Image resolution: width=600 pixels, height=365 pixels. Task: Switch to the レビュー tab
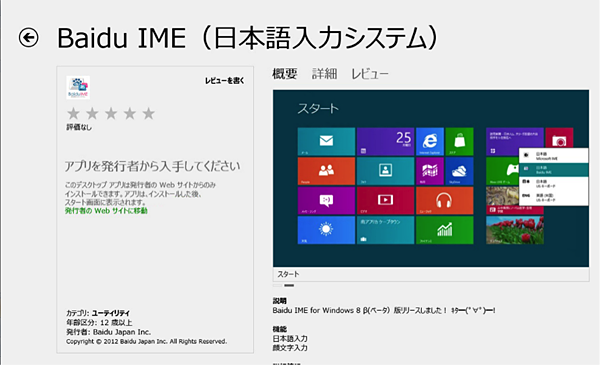tap(370, 74)
